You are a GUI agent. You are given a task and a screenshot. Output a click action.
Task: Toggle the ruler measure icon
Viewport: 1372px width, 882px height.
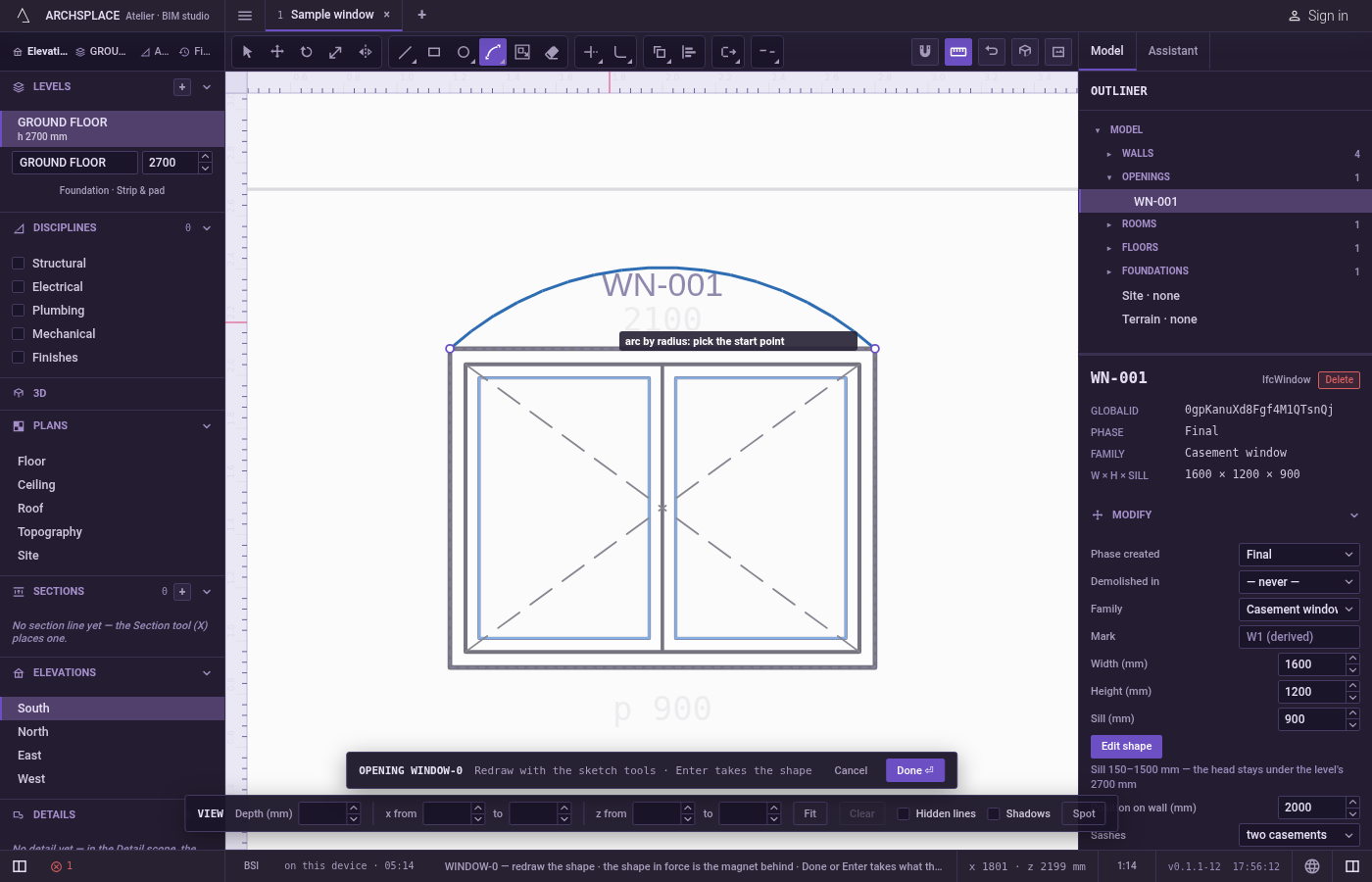pyautogui.click(x=958, y=52)
